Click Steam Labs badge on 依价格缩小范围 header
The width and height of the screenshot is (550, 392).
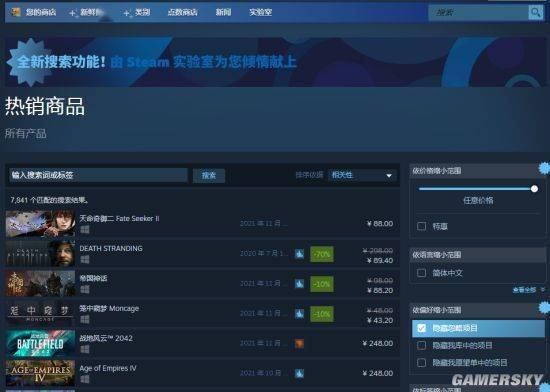[545, 168]
